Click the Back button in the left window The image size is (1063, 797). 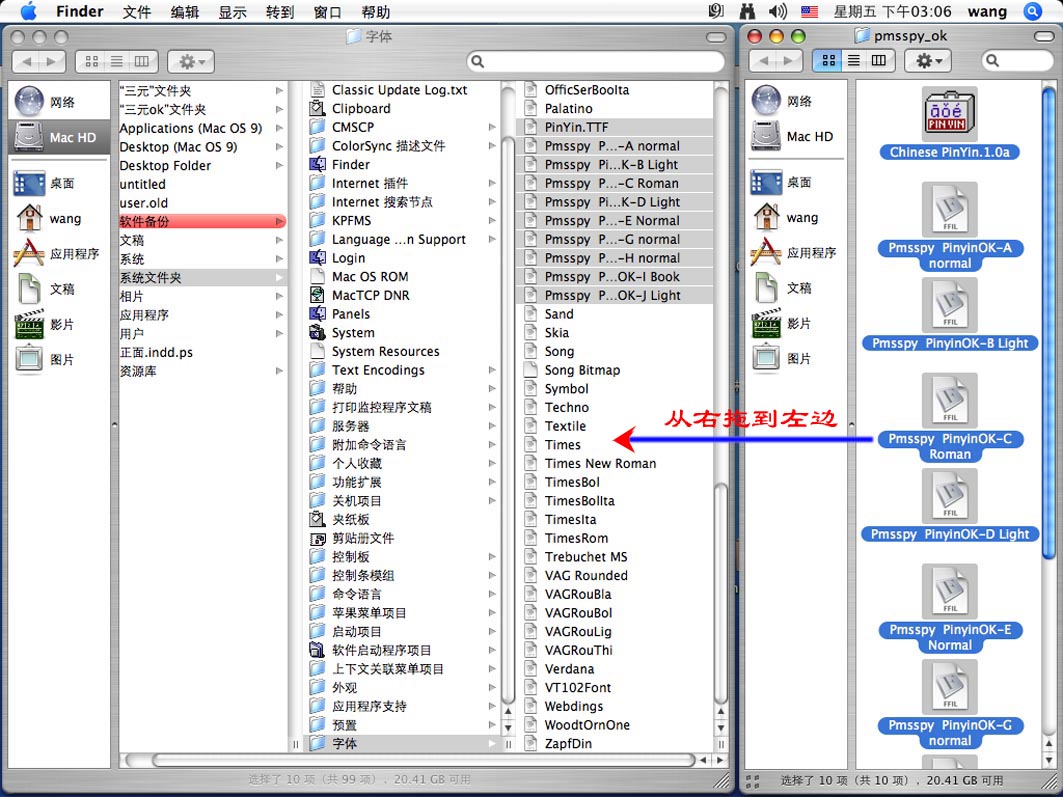pyautogui.click(x=26, y=62)
